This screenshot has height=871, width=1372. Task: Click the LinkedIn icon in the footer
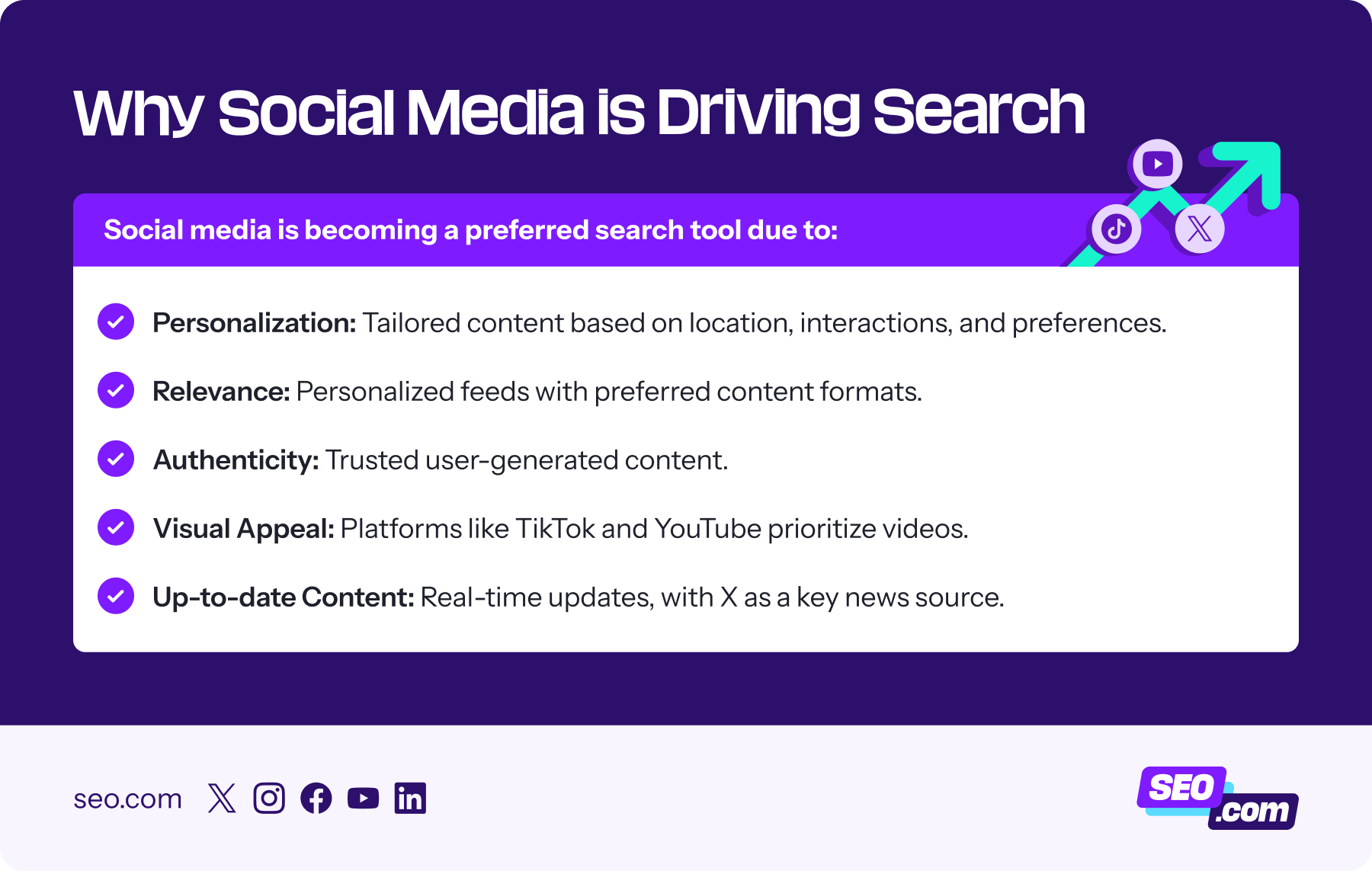point(411,798)
